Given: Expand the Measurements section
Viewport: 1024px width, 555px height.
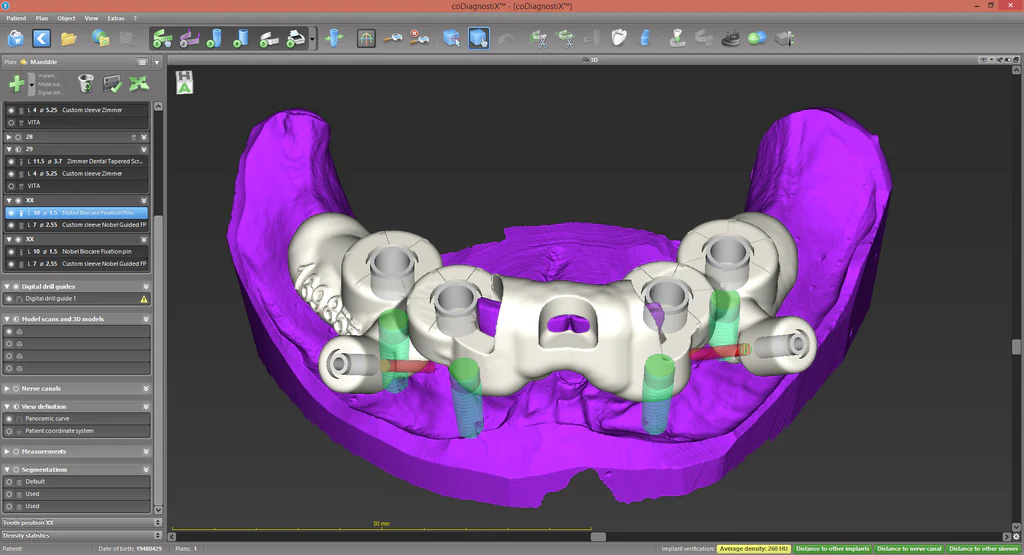Looking at the screenshot, I should (7, 452).
